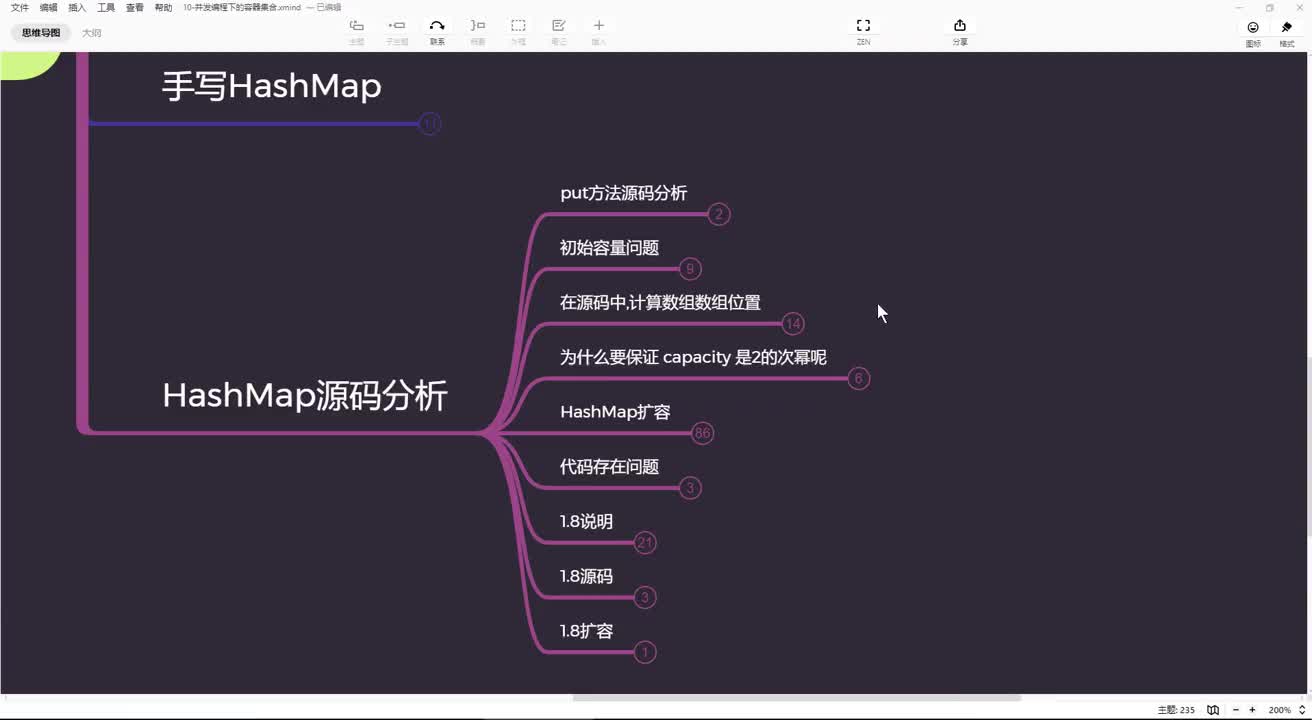
Task: Select the 为什么要保证 capacity 是2的次幂呢 subtopic
Action: 693,358
